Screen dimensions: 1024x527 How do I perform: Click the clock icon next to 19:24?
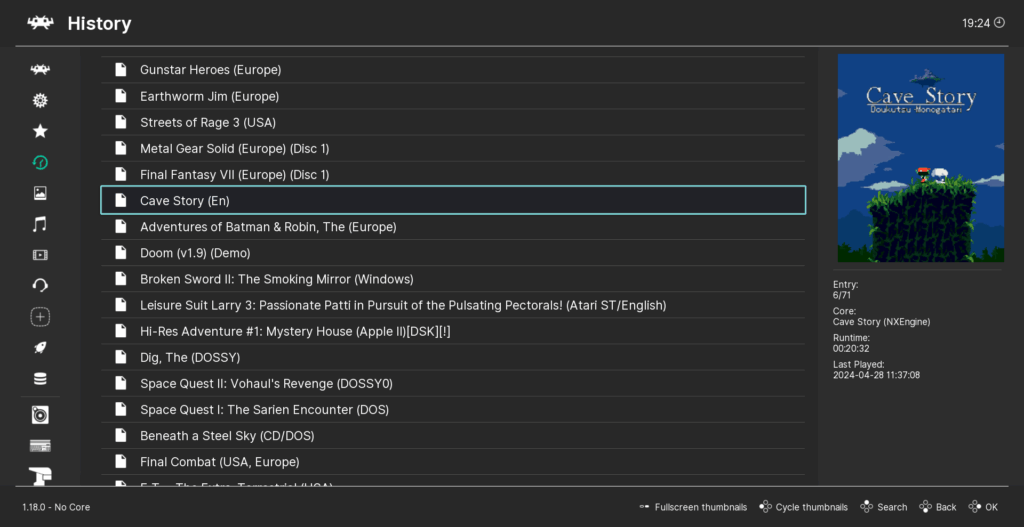coord(1000,23)
